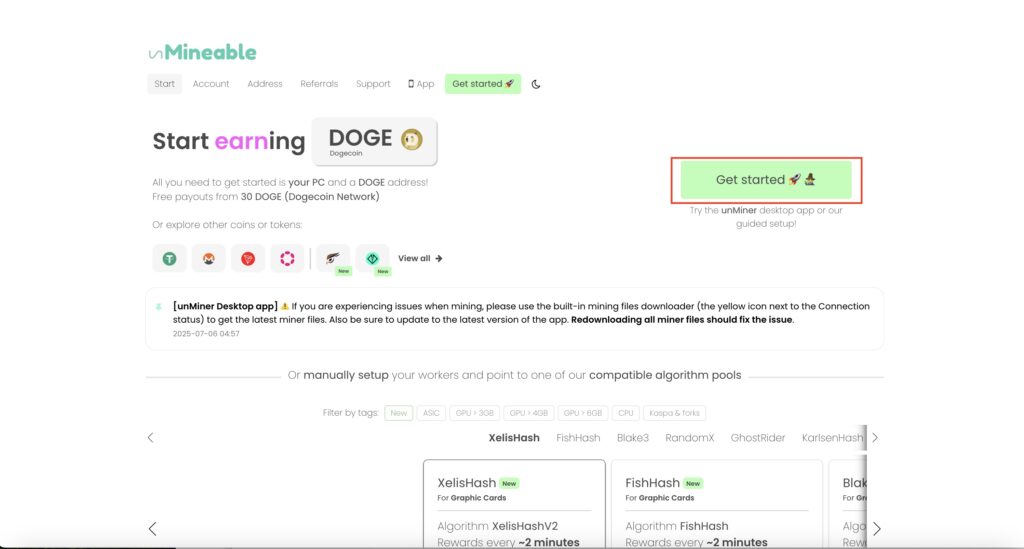Click the large green Get started button
This screenshot has width=1024, height=549.
pos(766,180)
